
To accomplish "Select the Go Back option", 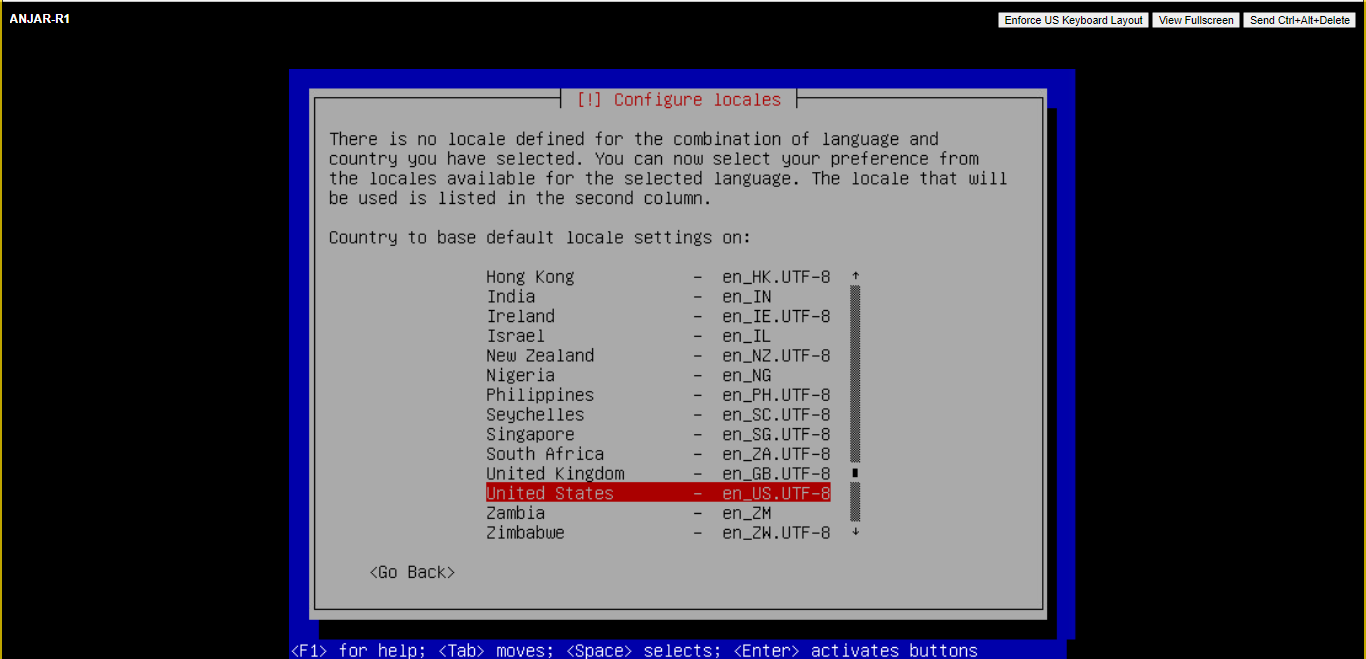I will point(412,572).
